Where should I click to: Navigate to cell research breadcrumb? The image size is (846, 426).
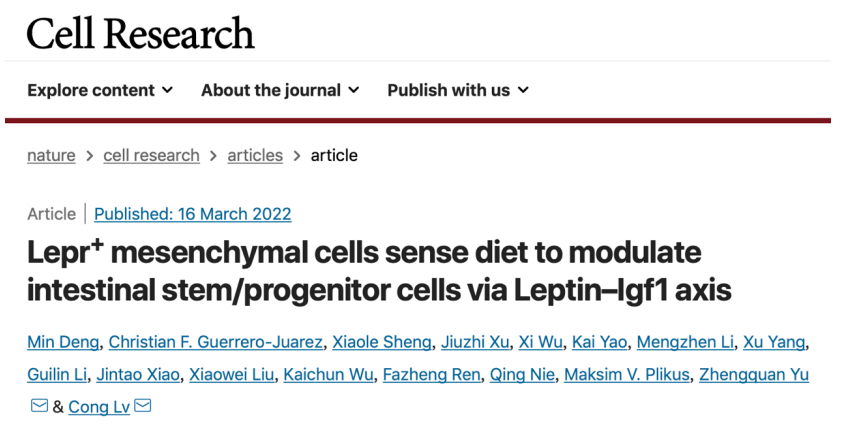click(151, 155)
